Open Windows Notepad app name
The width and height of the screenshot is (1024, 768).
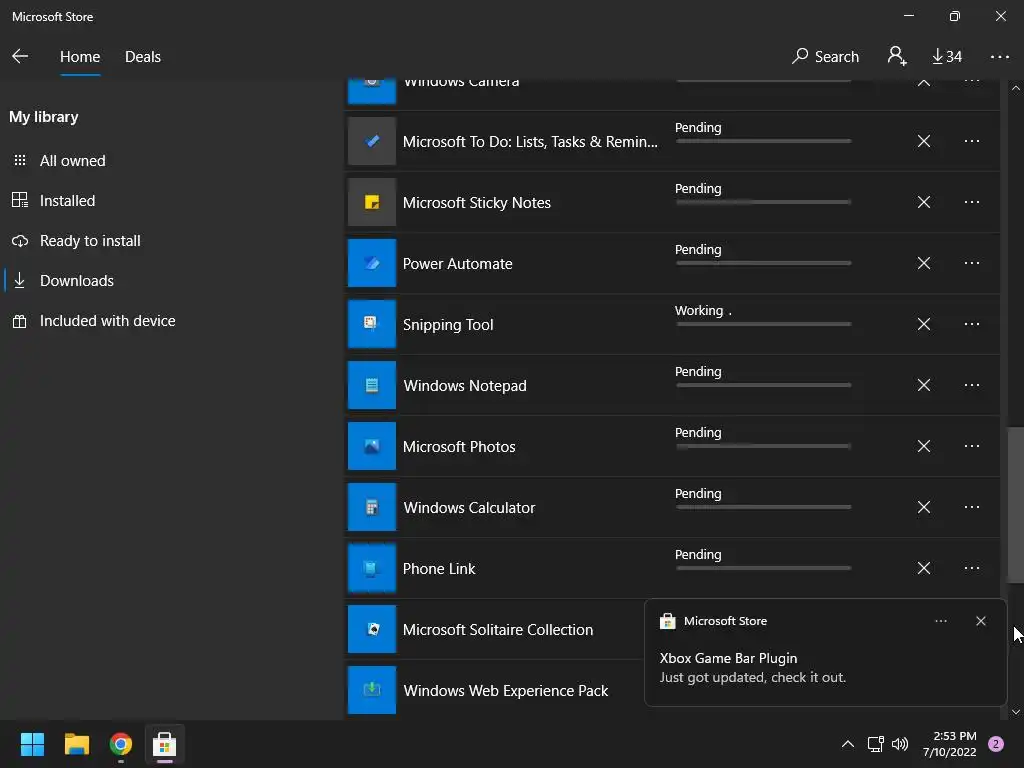(465, 386)
